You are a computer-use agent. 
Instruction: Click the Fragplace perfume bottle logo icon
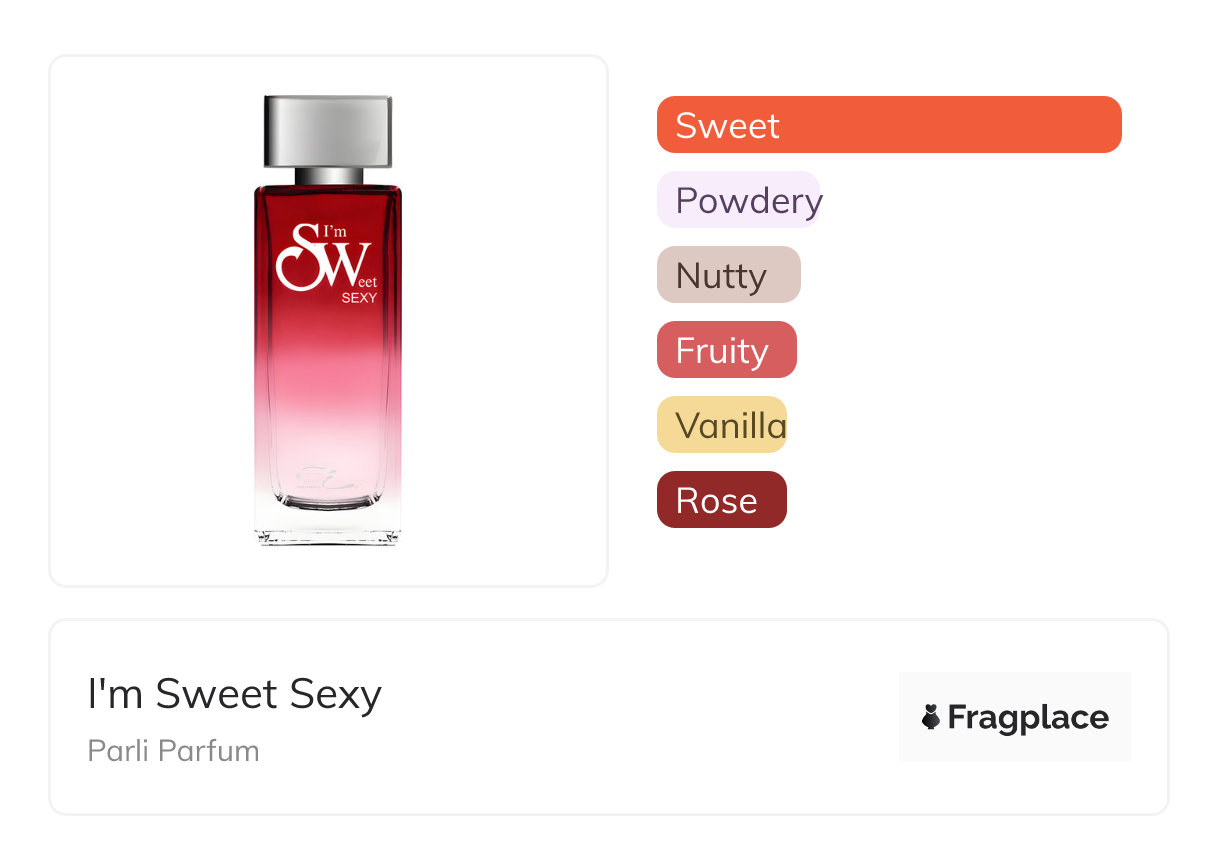pos(931,717)
